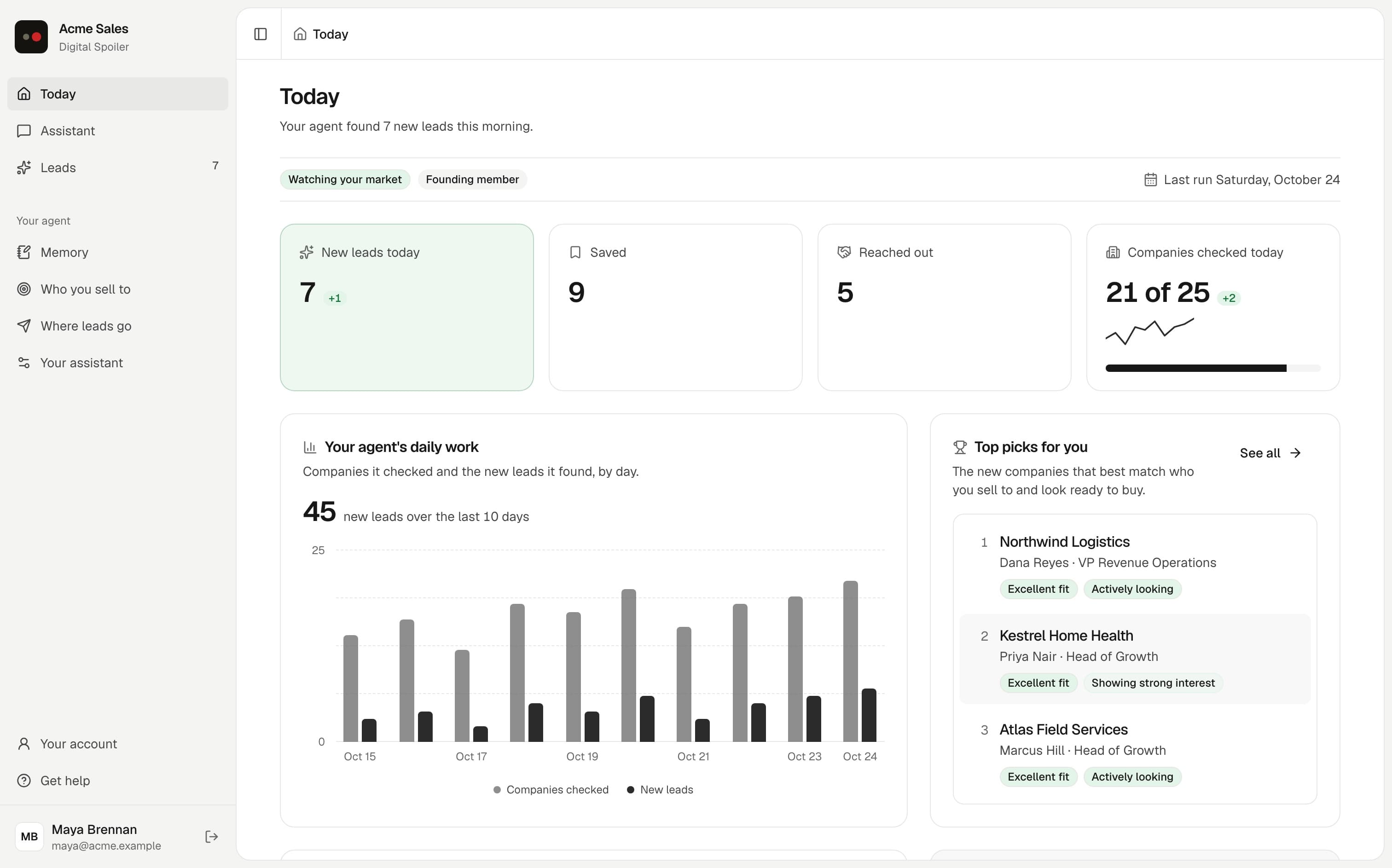
Task: Click the person icon for Your account
Action: 24,743
